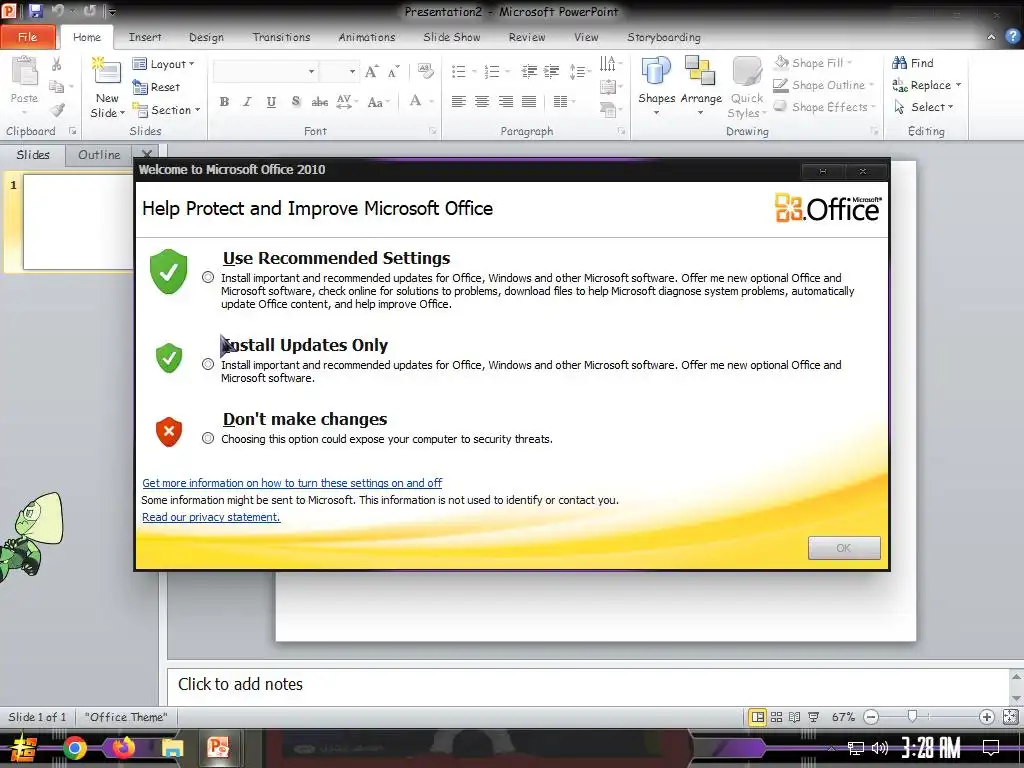Open the settings information link
The image size is (1024, 768).
292,483
